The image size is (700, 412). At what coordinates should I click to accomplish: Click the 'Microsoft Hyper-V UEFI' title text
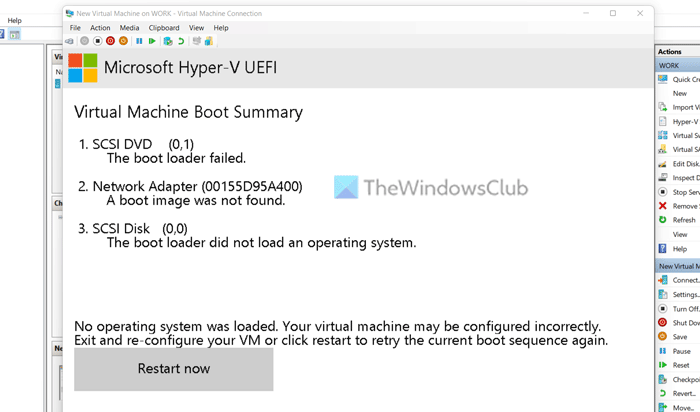pyautogui.click(x=191, y=68)
